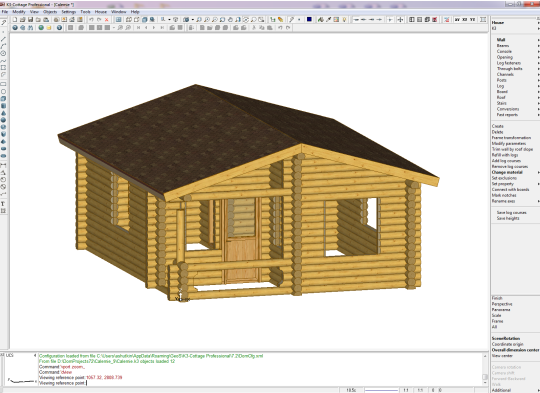Click the Redo arrow icon

[99, 20]
